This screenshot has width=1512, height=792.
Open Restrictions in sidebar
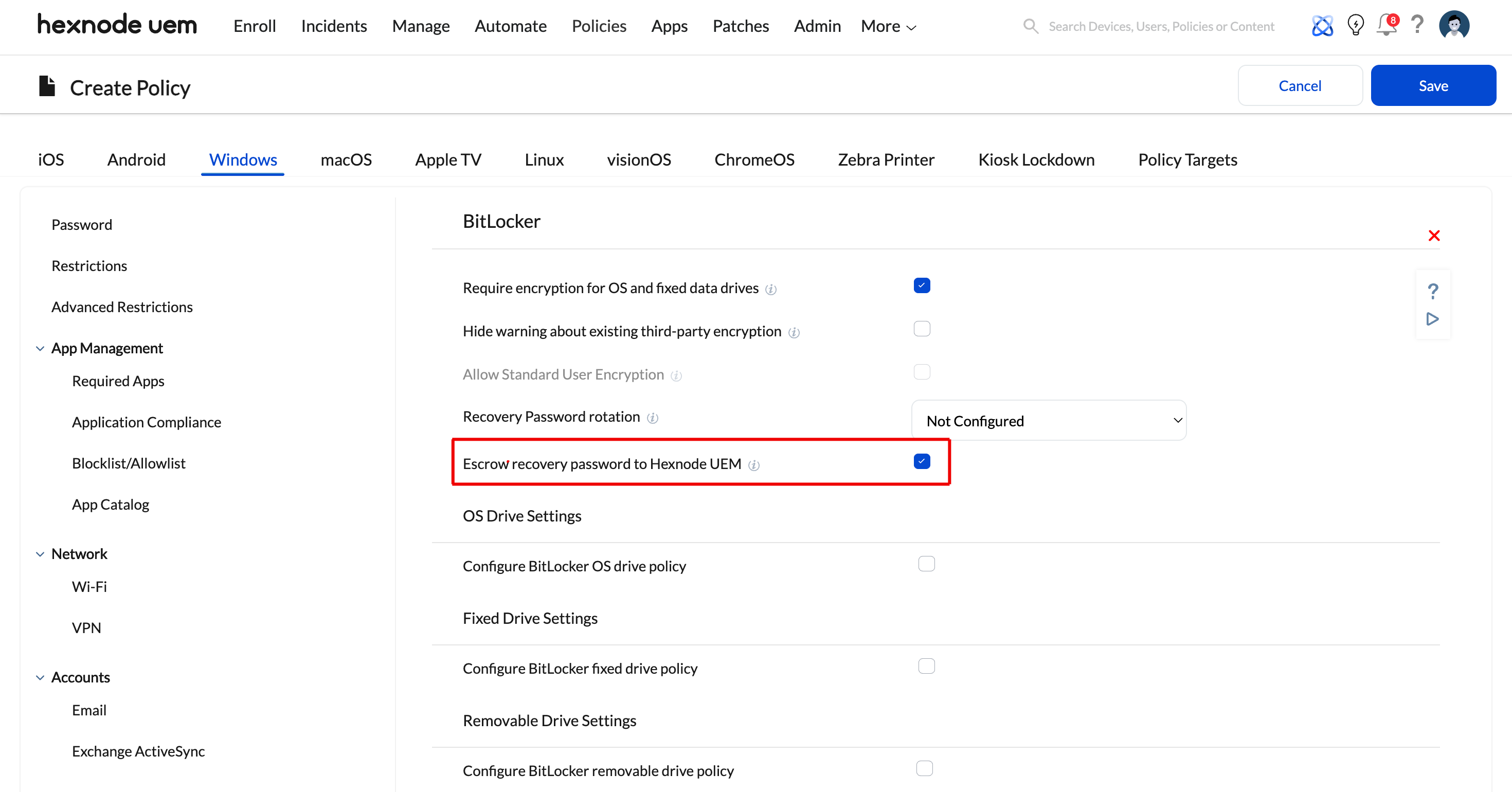point(89,265)
